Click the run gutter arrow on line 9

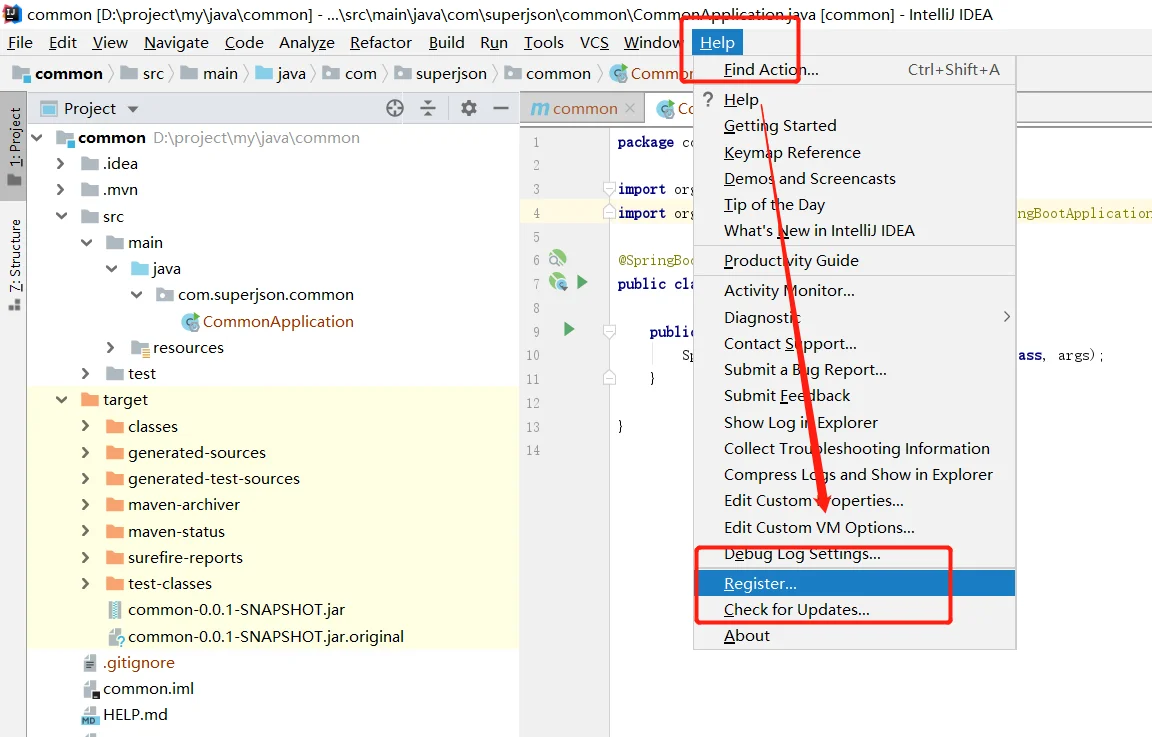(x=569, y=329)
